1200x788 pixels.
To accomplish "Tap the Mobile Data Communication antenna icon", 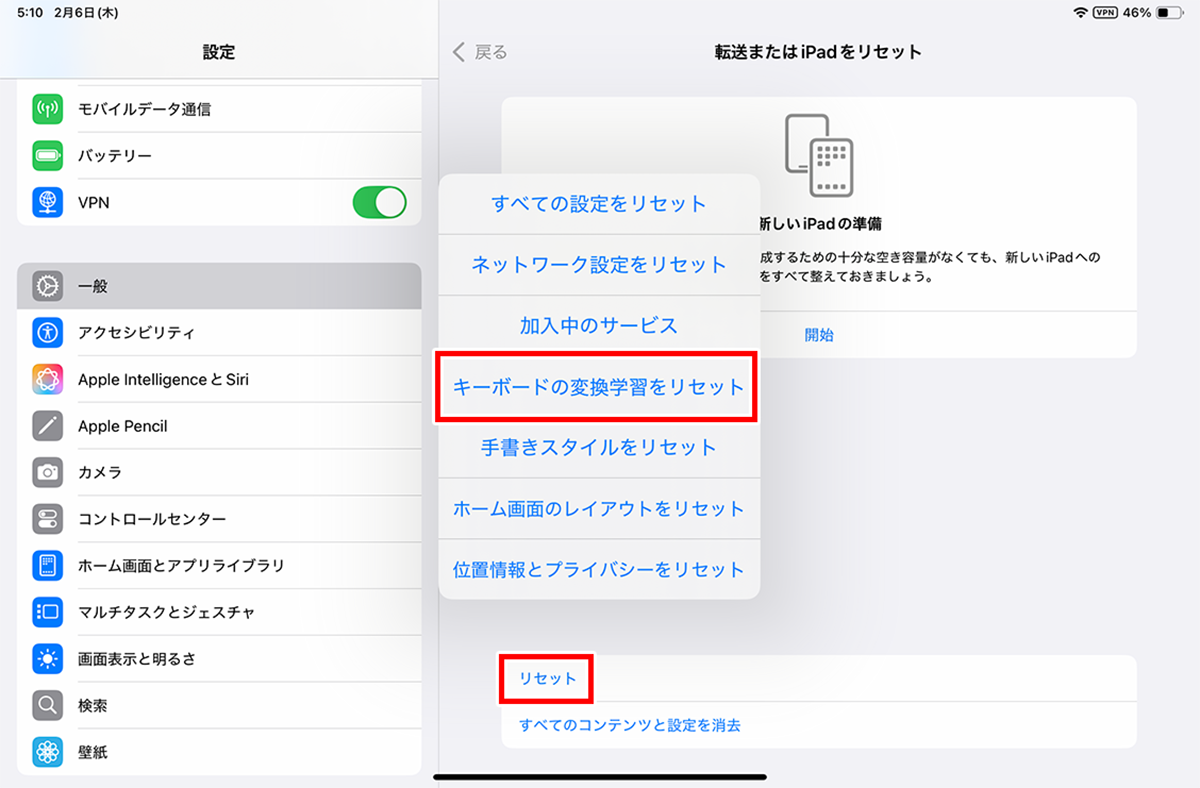I will (x=48, y=109).
